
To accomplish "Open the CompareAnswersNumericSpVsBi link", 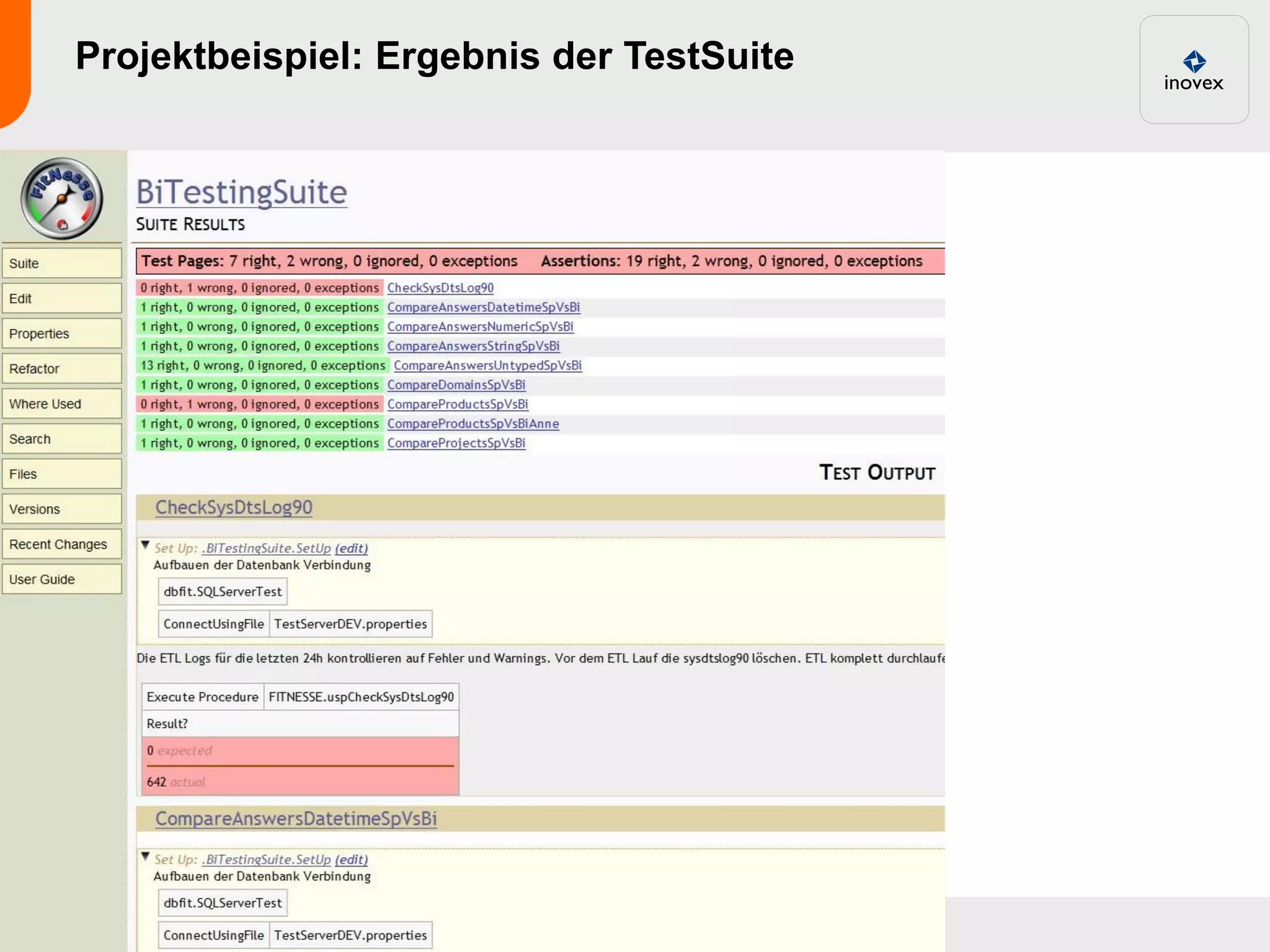I will [x=481, y=327].
